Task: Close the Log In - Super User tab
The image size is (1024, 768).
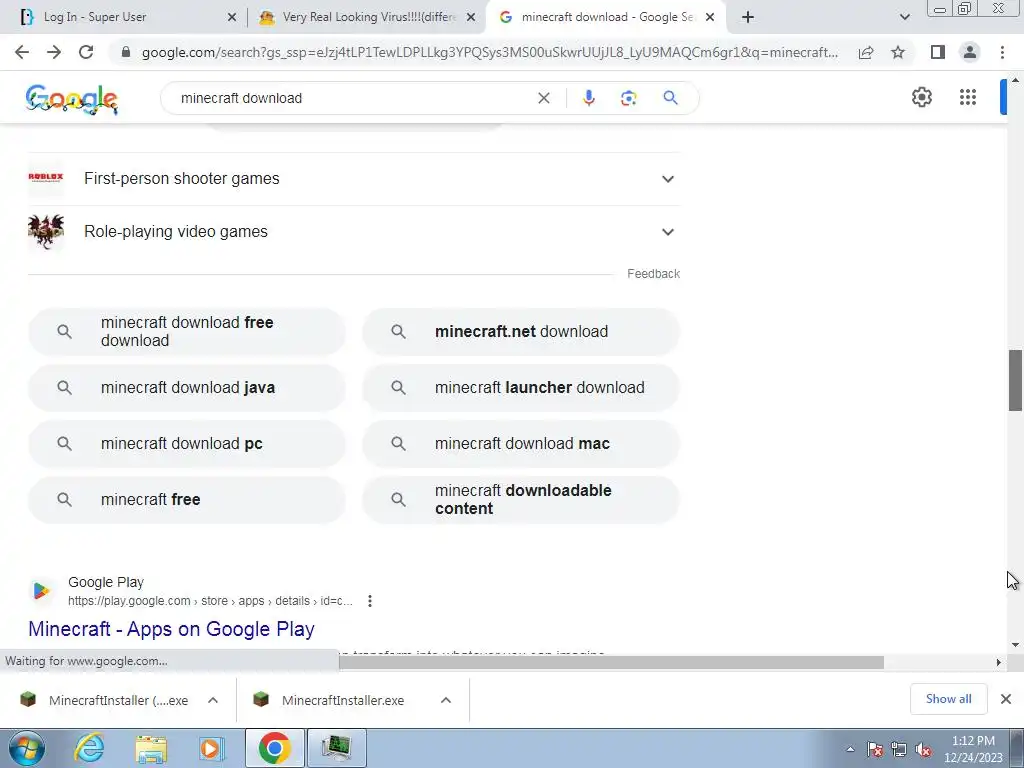Action: point(232,18)
